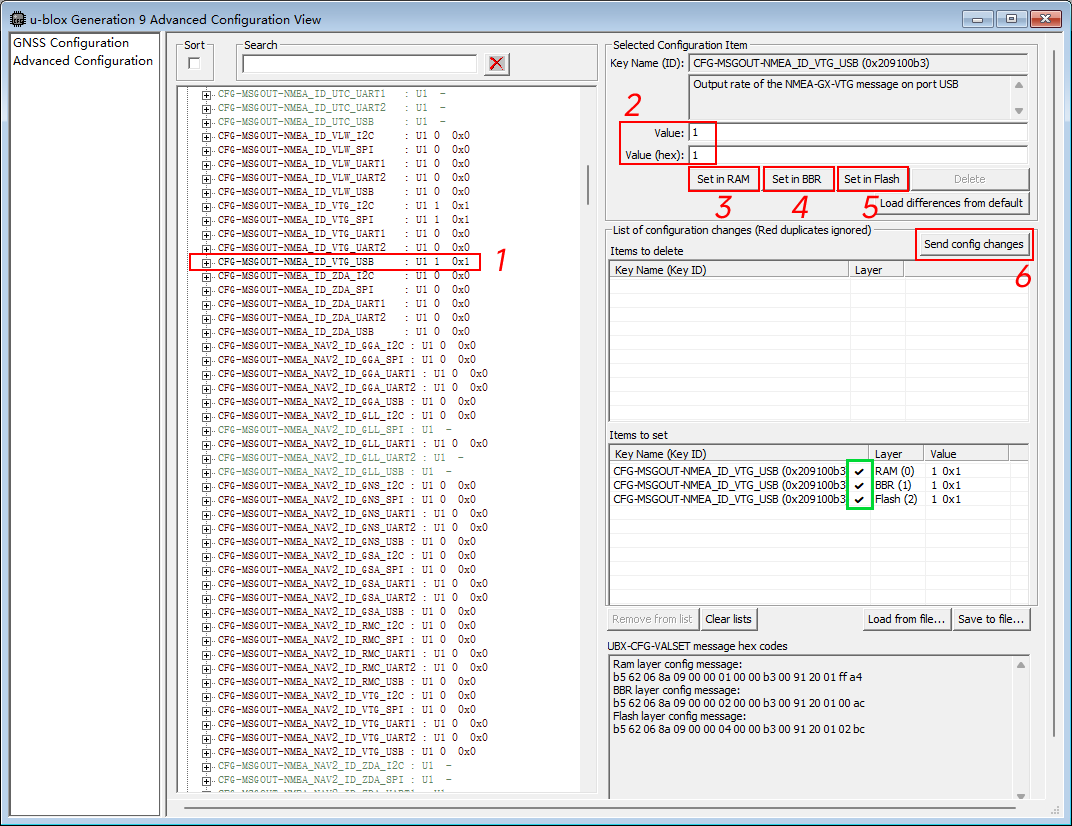The height and width of the screenshot is (826, 1072).
Task: Expand the CFG-MSGOUT-NMEA_ID_VTG_USB tree node
Action: [207, 262]
